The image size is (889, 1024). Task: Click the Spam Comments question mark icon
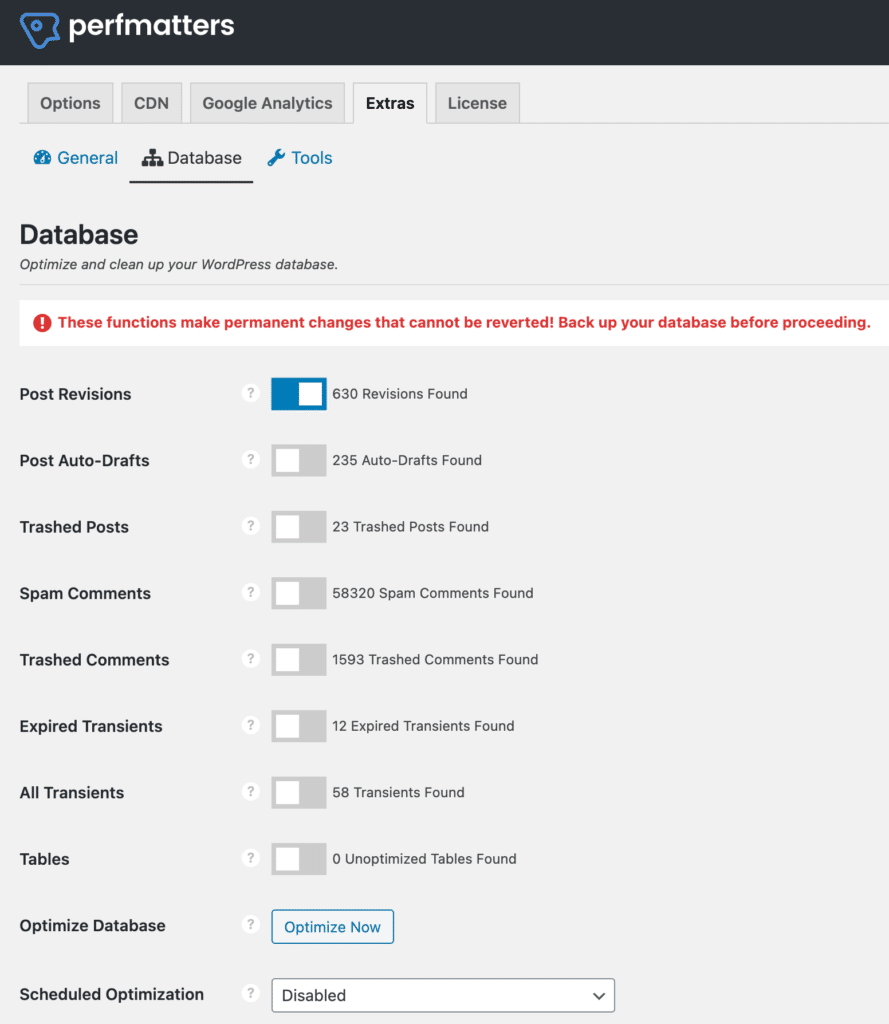coord(250,592)
